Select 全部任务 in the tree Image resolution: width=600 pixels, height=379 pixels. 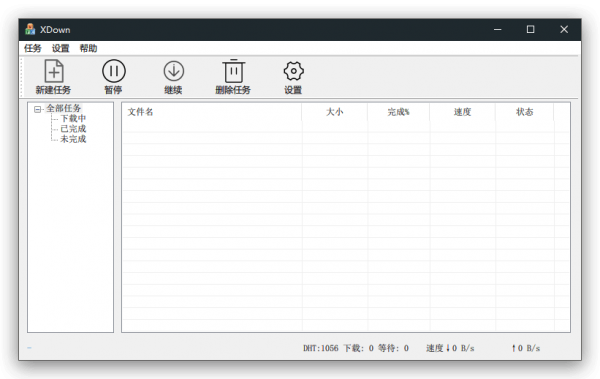click(x=64, y=108)
